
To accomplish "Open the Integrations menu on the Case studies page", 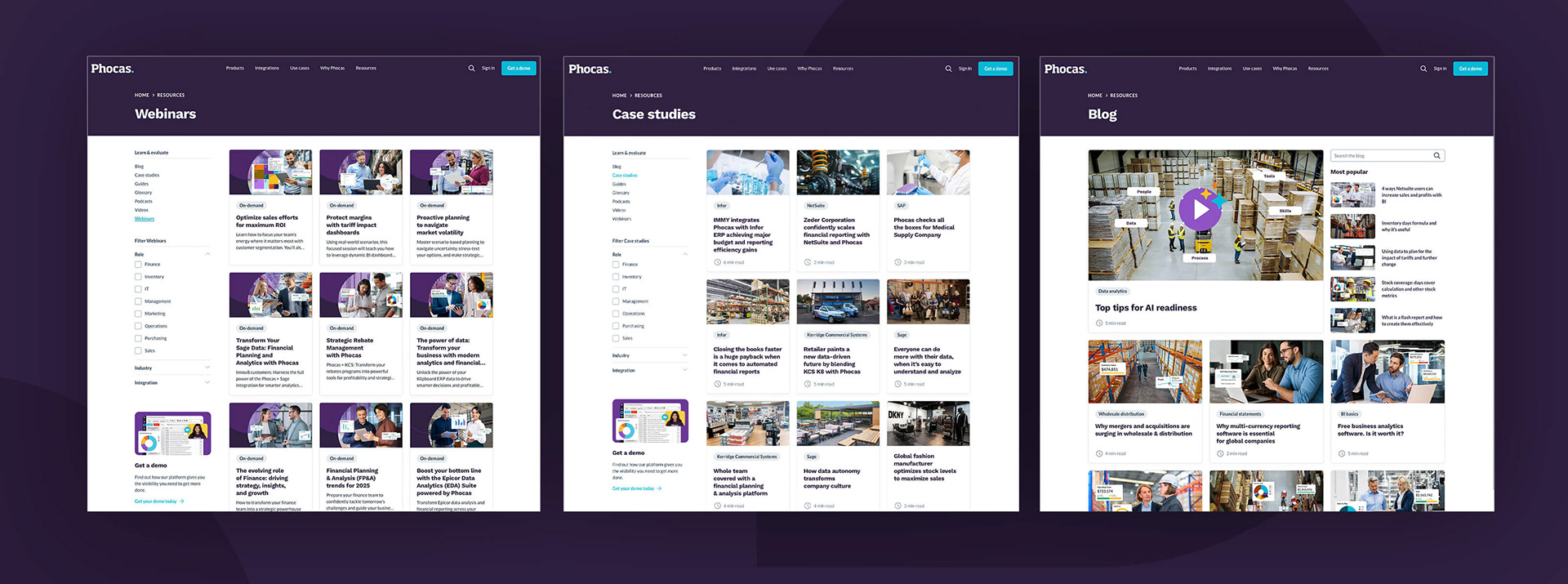I will [744, 69].
